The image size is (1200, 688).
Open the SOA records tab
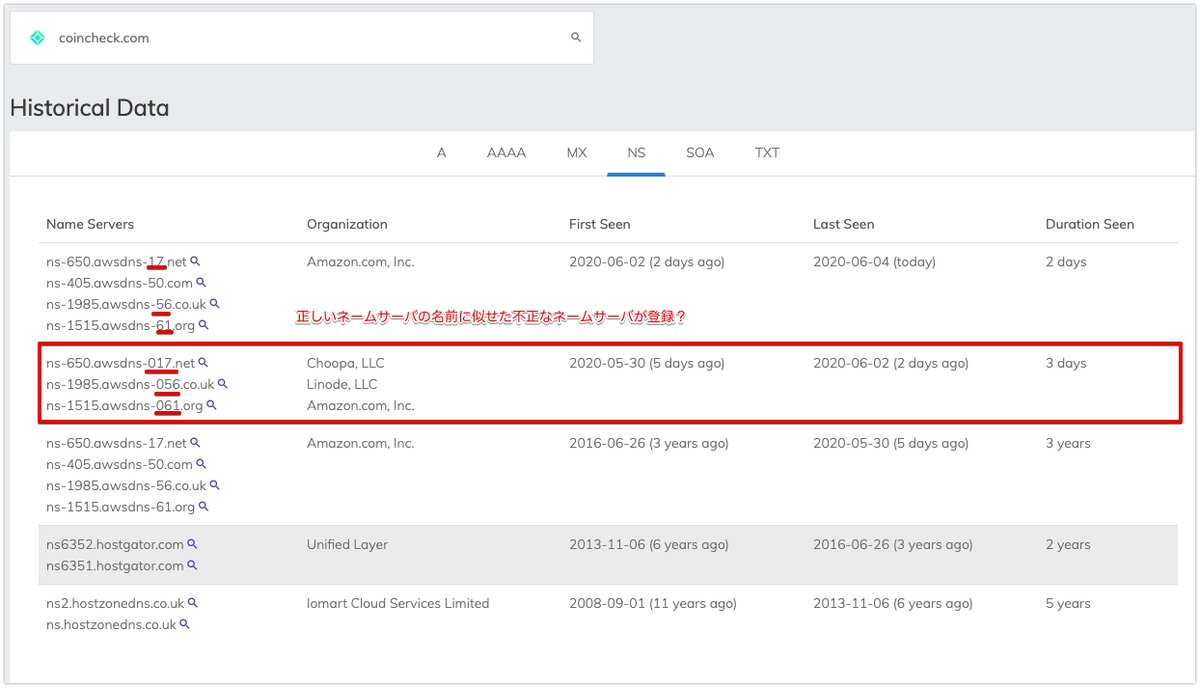[700, 153]
